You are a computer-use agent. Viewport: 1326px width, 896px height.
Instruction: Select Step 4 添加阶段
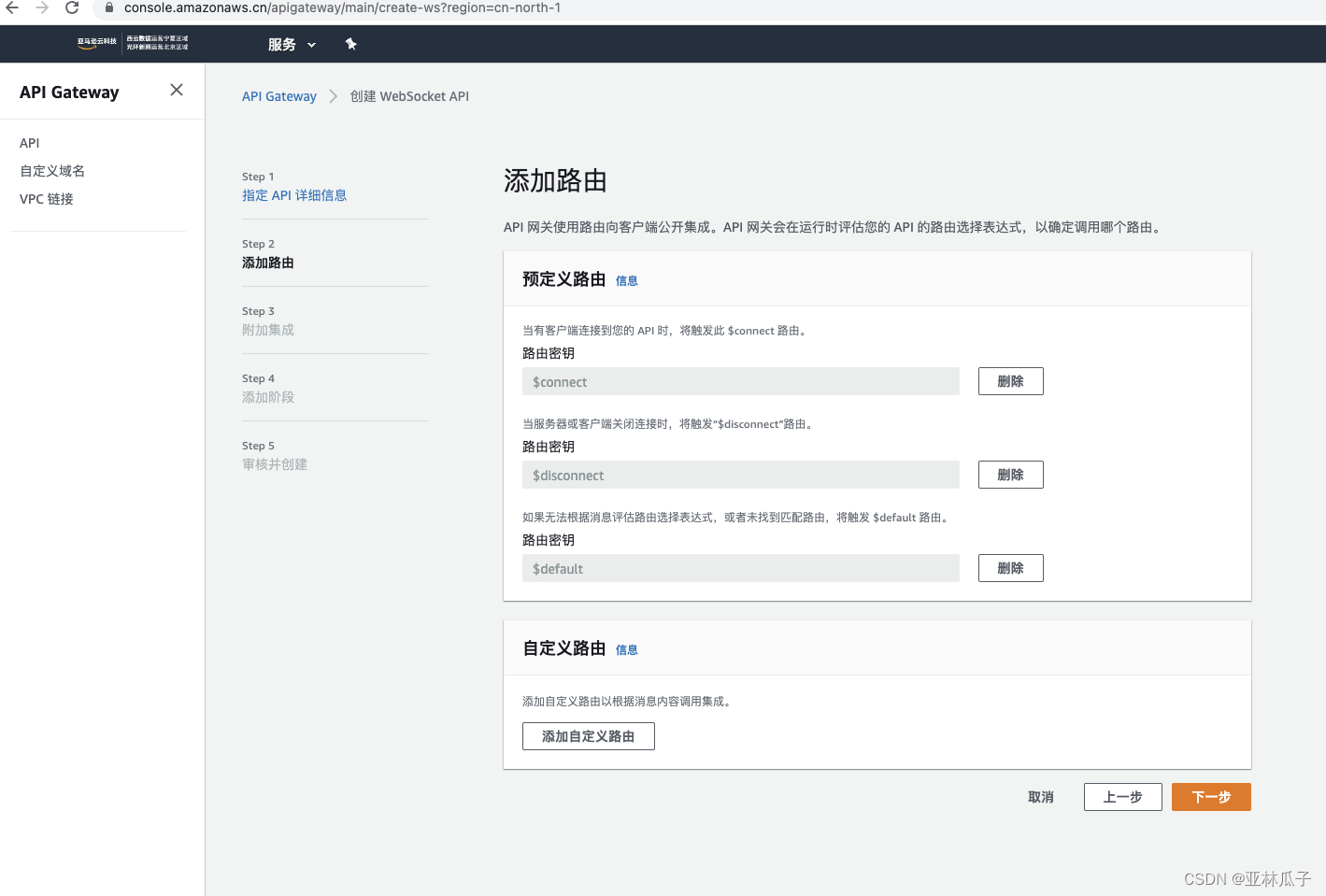(268, 397)
